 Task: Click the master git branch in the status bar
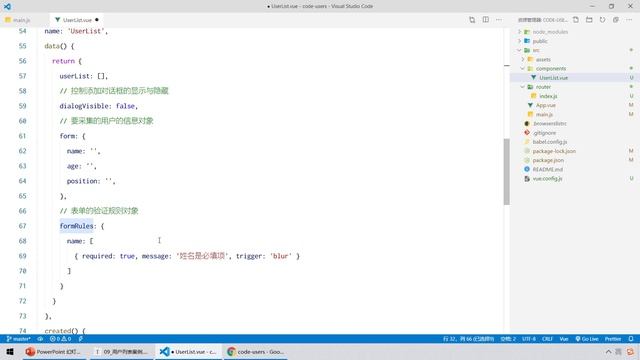(18, 339)
